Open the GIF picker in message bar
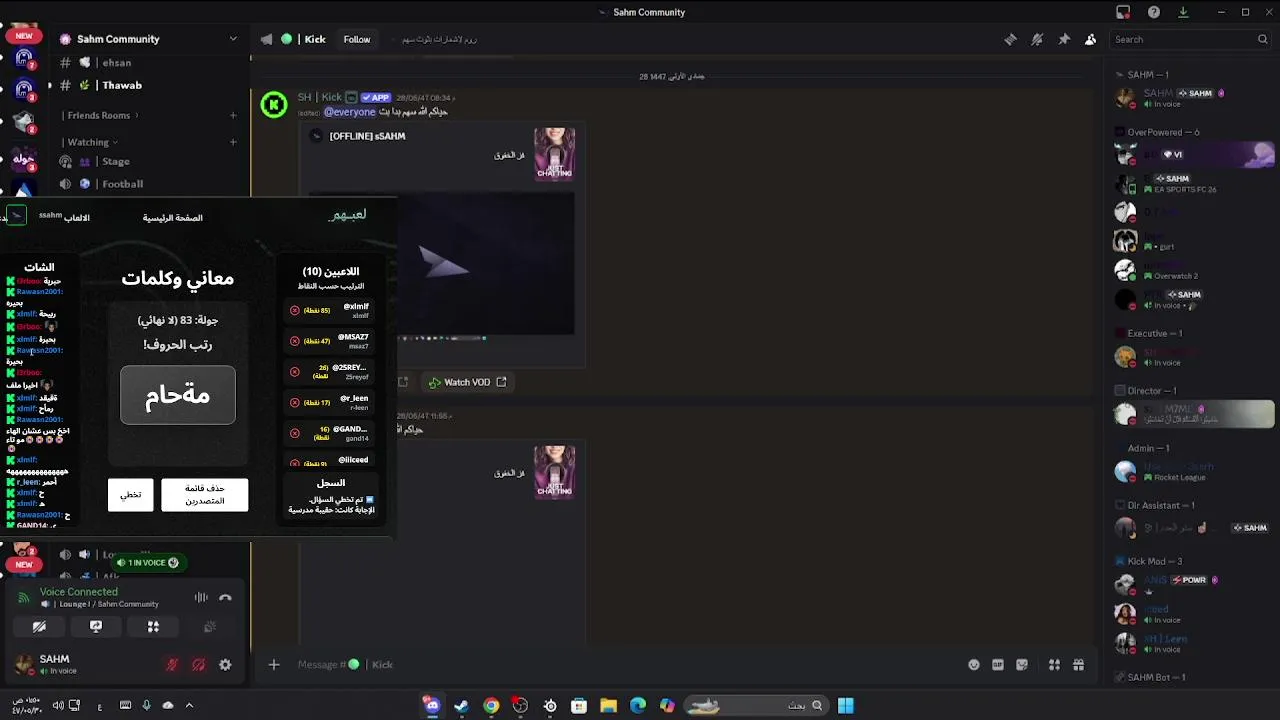1280x720 pixels. 998,665
